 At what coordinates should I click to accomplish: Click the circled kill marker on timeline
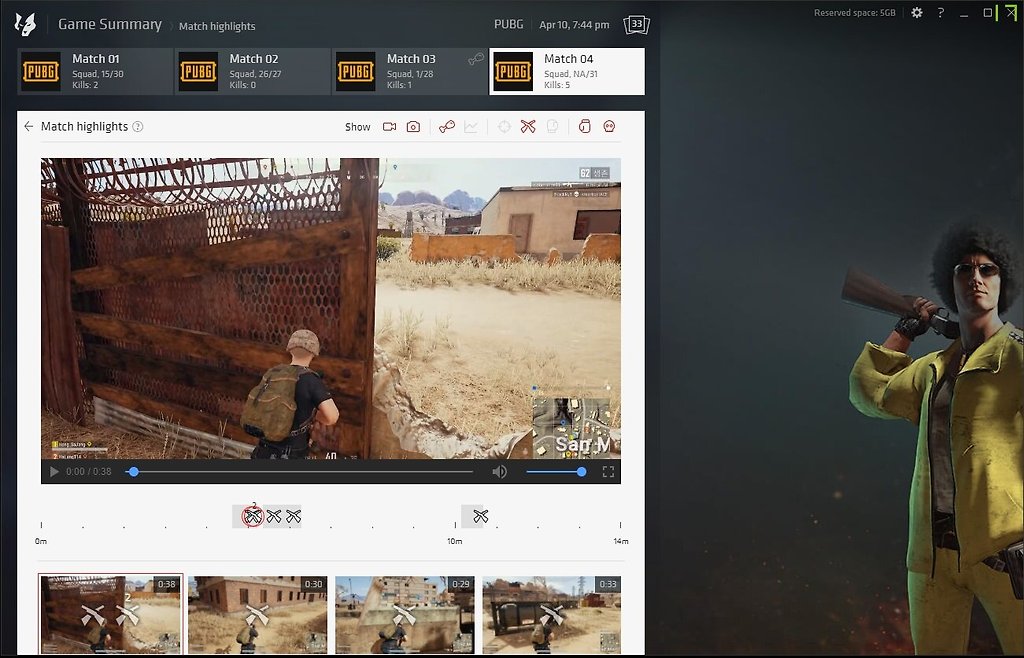253,516
